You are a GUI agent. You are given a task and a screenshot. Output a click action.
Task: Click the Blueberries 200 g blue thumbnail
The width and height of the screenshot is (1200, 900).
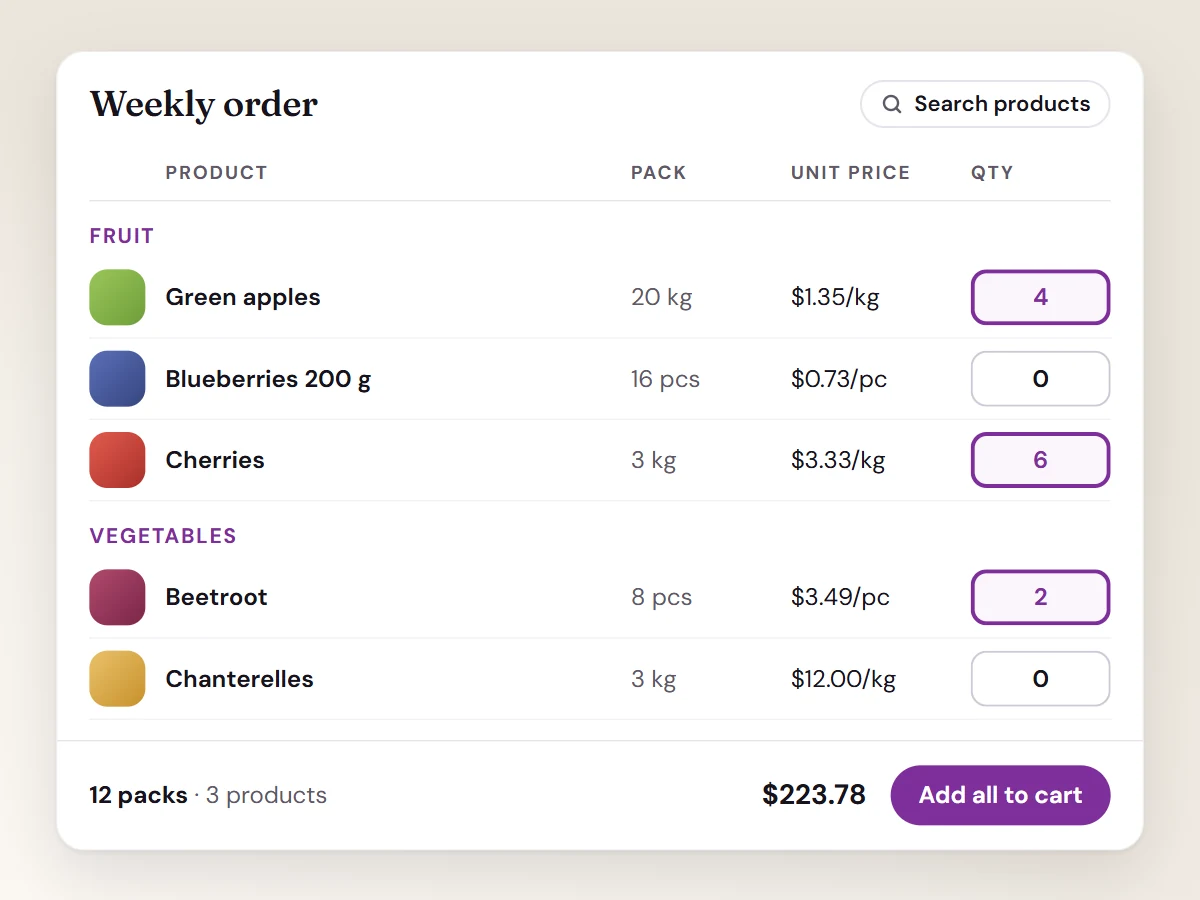[117, 379]
